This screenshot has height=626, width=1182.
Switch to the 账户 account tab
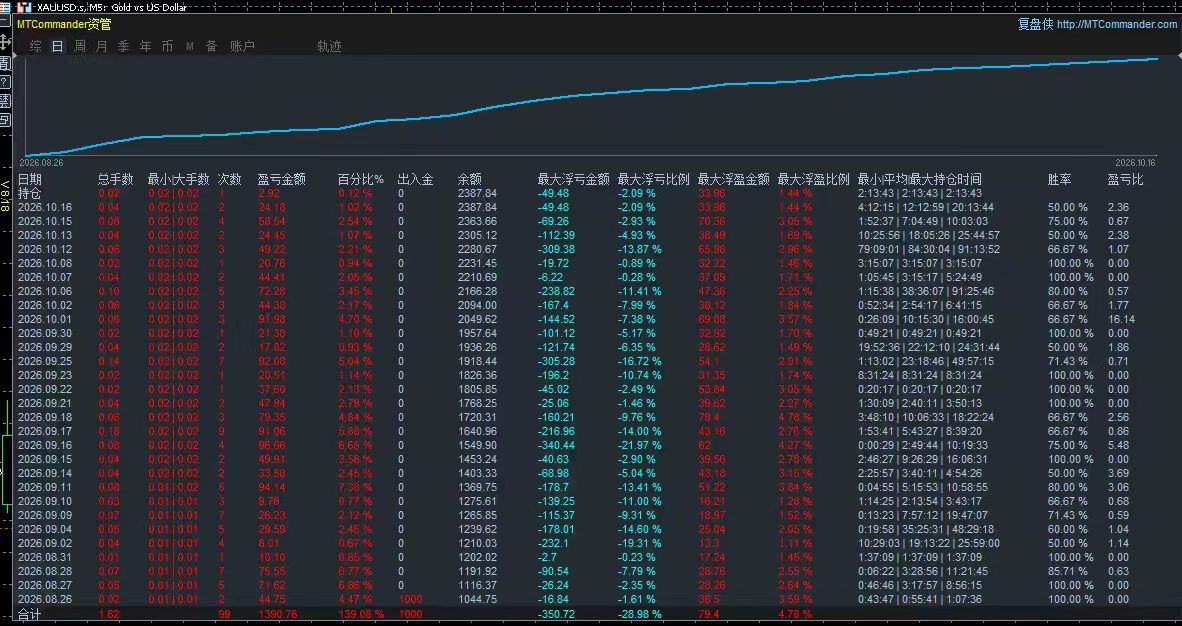[x=243, y=46]
